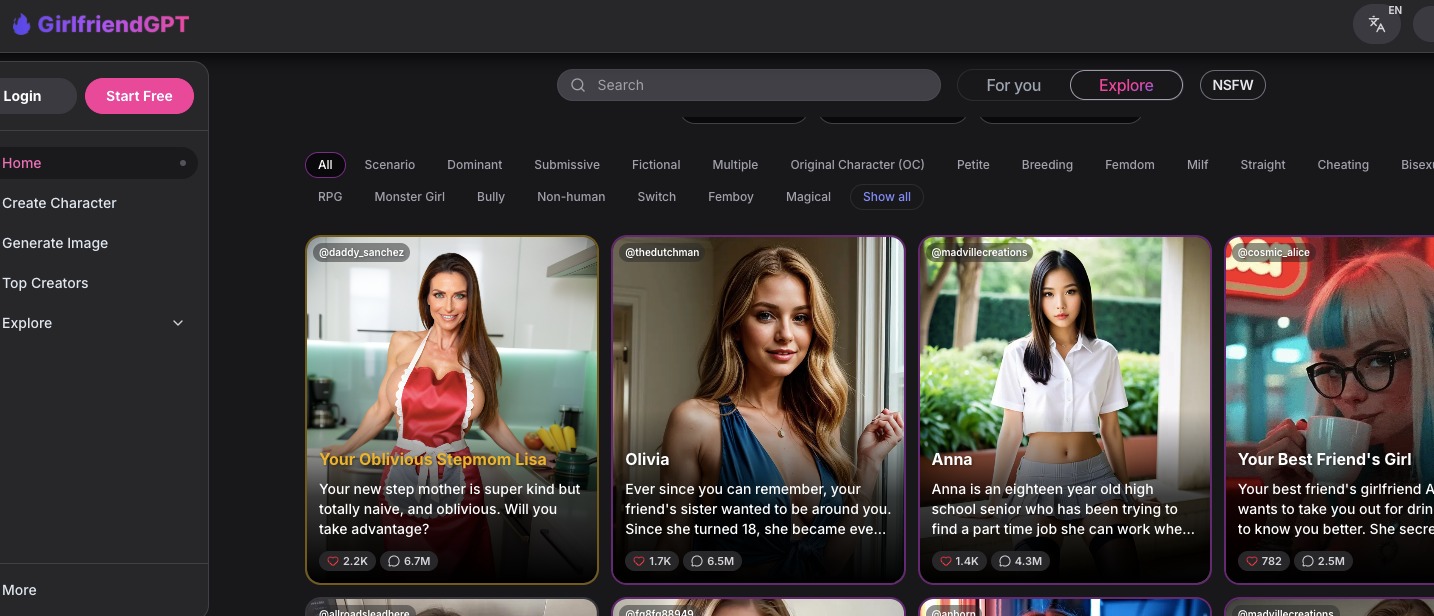The image size is (1434, 616).
Task: Click the heart icon on Lisa card
Action: pos(333,561)
